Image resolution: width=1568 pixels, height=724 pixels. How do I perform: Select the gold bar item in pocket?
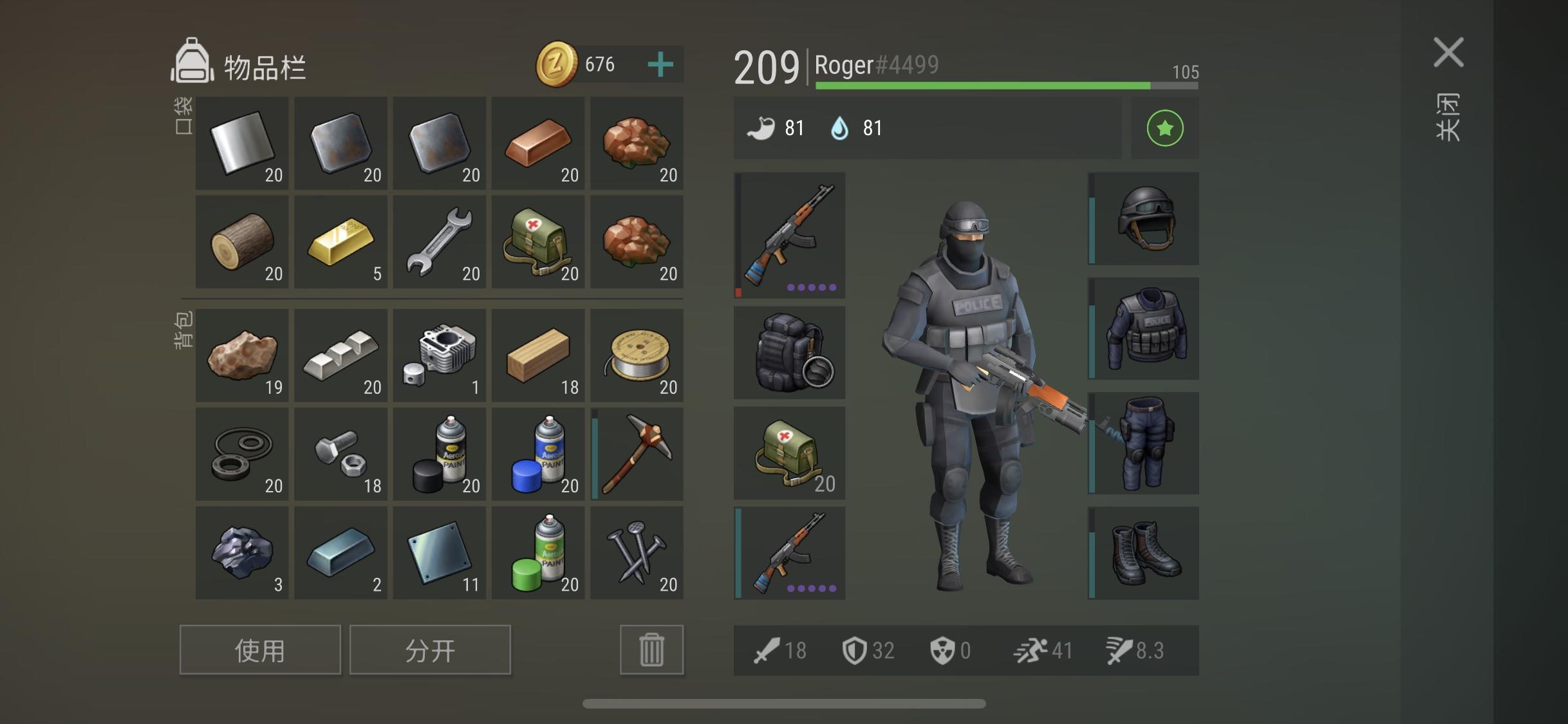pos(341,242)
